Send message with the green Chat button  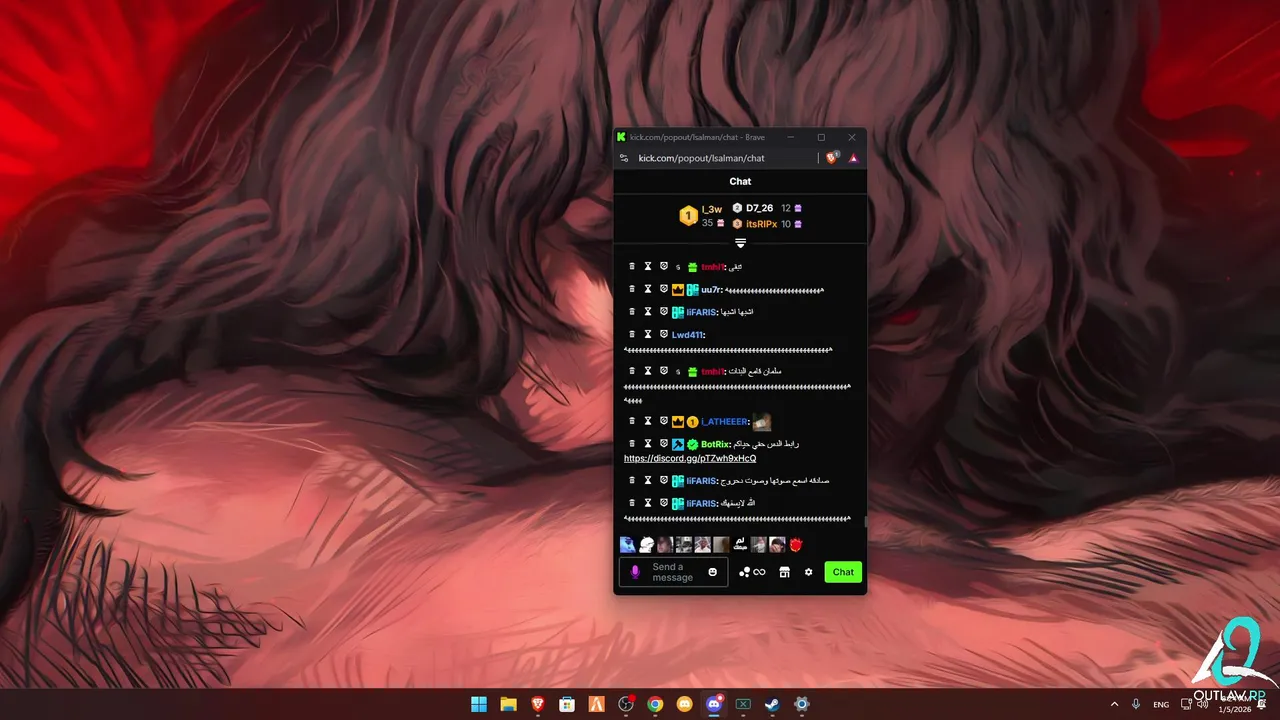pos(843,572)
